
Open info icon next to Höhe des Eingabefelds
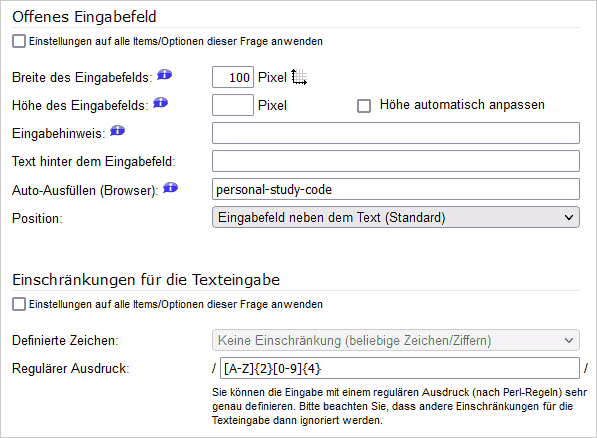pyautogui.click(x=161, y=102)
